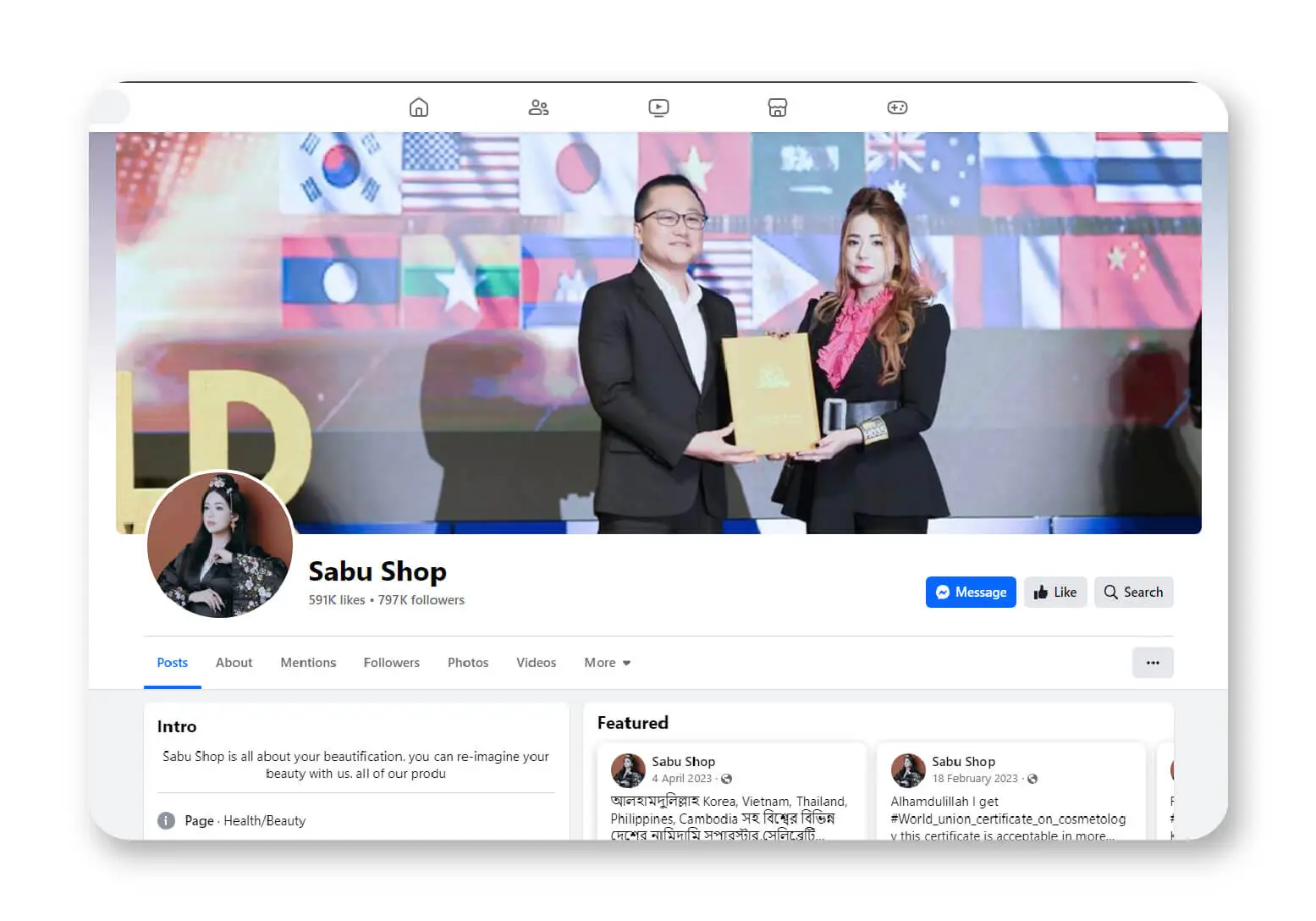The image size is (1316, 921).
Task: Open the three-dot page options menu
Action: 1152,663
